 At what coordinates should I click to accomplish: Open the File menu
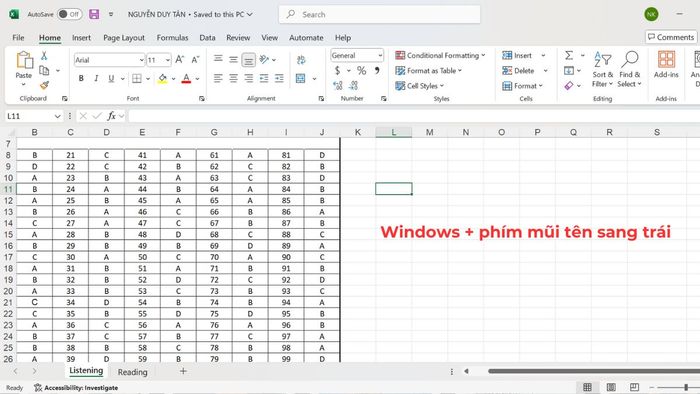point(18,38)
